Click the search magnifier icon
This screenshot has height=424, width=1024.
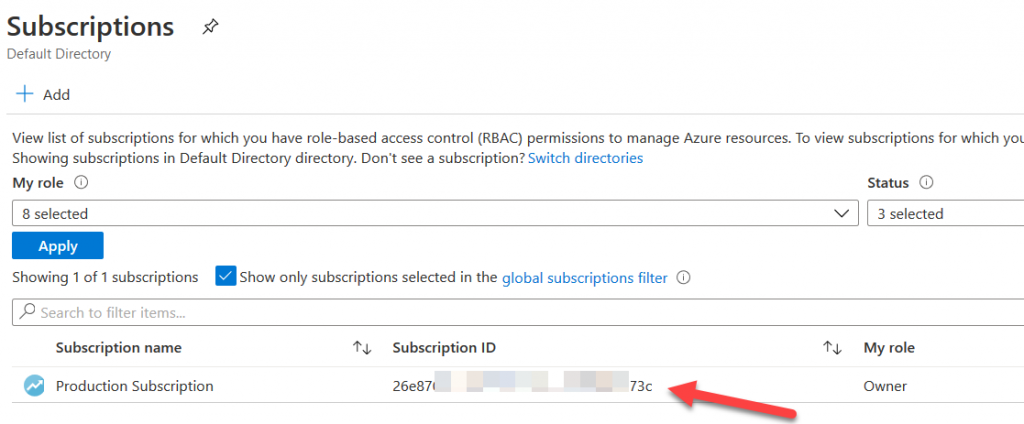click(28, 312)
